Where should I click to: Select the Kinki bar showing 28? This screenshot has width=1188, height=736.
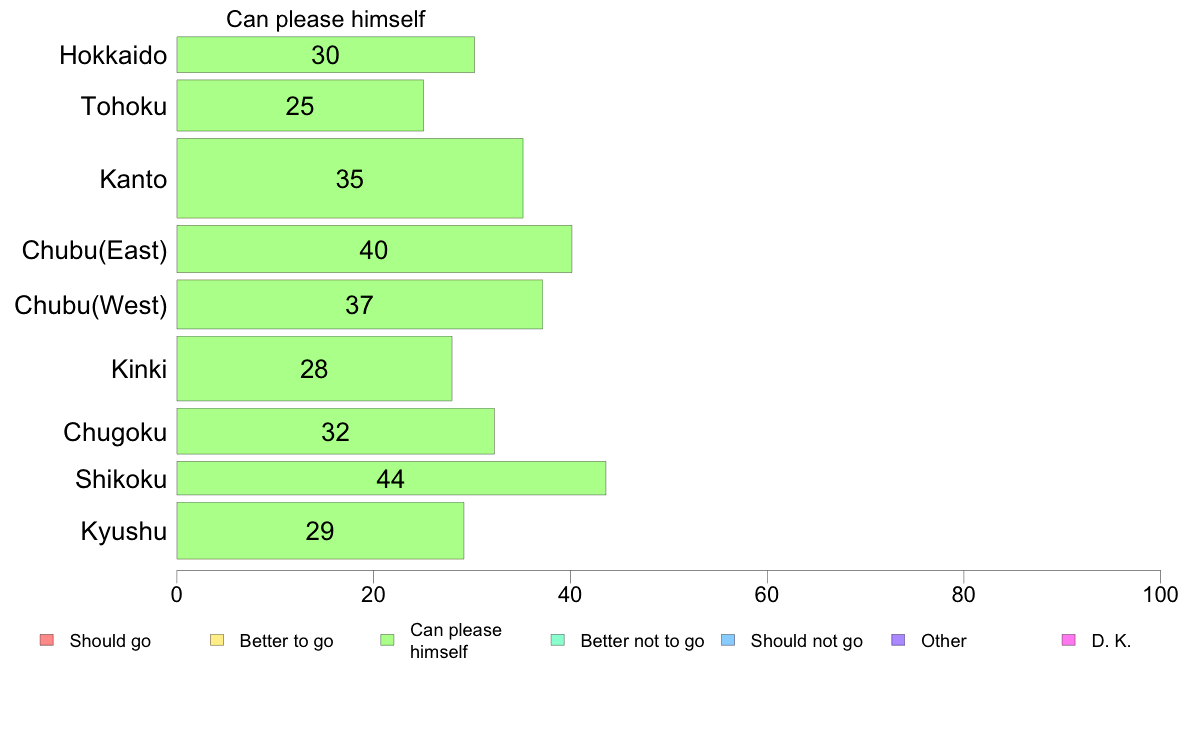314,368
